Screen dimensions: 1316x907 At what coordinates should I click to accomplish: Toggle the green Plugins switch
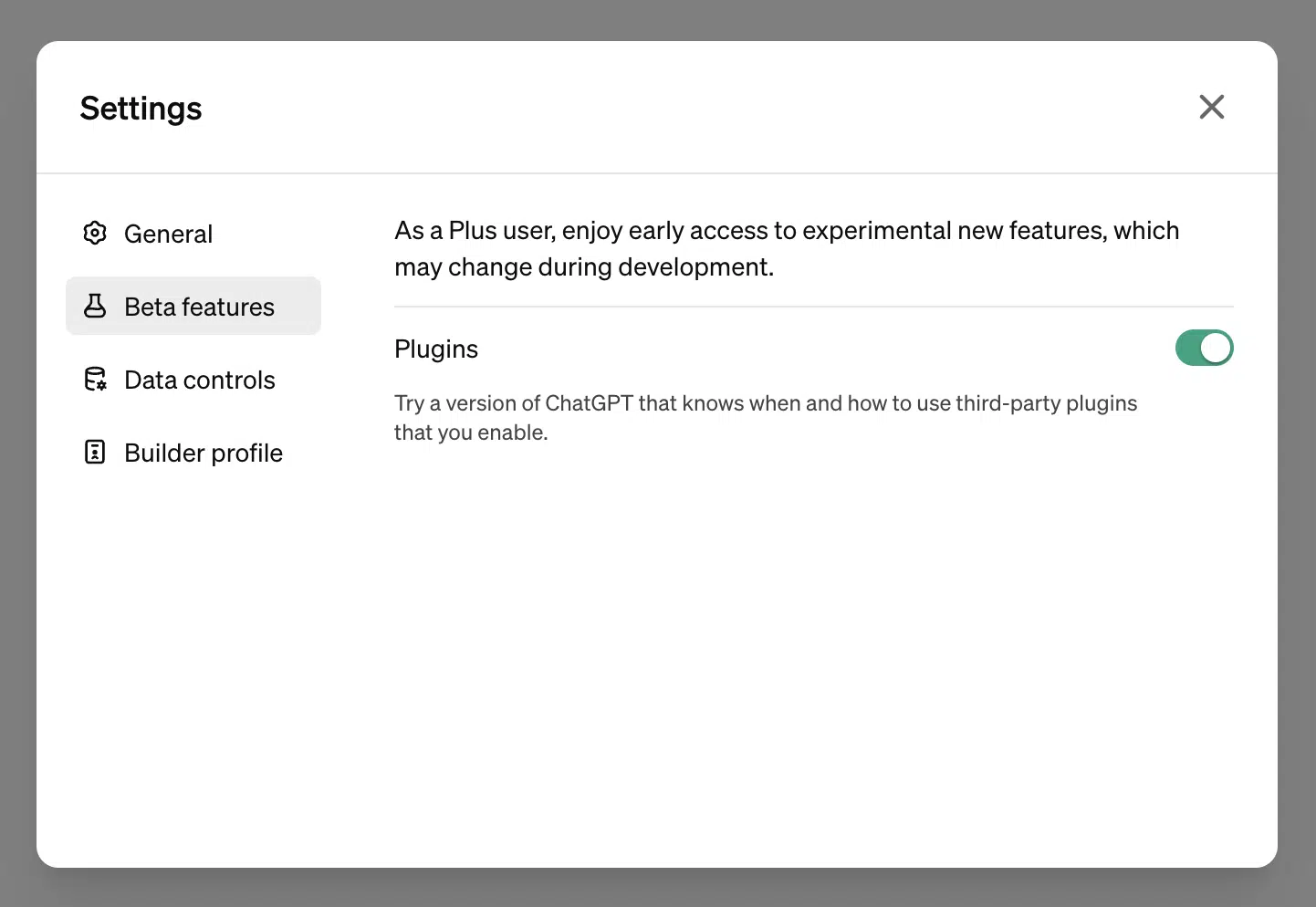(x=1205, y=348)
